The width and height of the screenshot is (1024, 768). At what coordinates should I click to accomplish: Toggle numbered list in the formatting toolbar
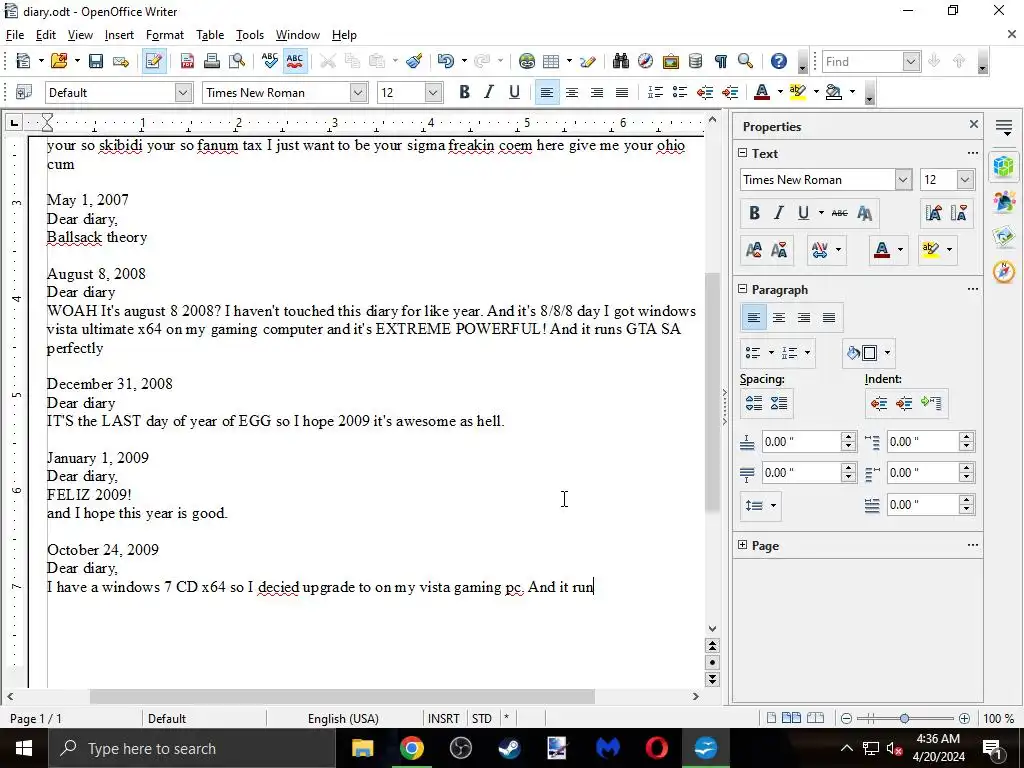[x=655, y=93]
